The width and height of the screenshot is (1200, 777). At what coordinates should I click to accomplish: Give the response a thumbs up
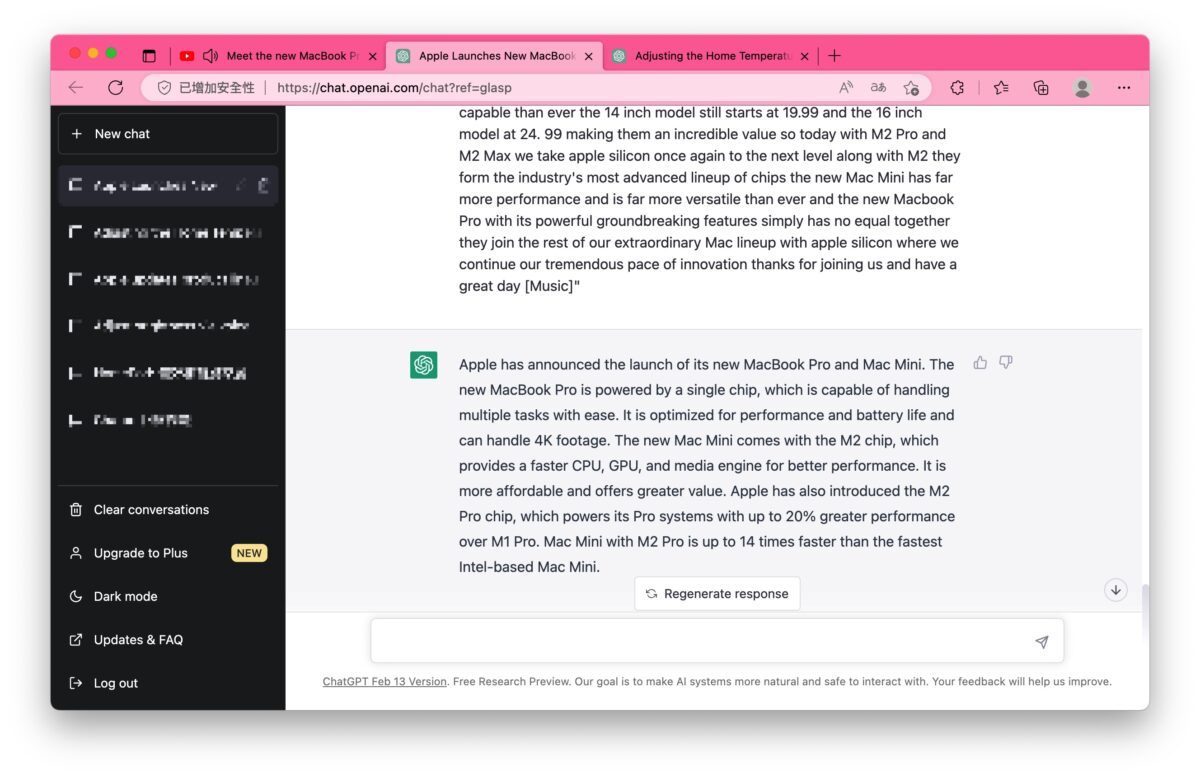pos(980,363)
